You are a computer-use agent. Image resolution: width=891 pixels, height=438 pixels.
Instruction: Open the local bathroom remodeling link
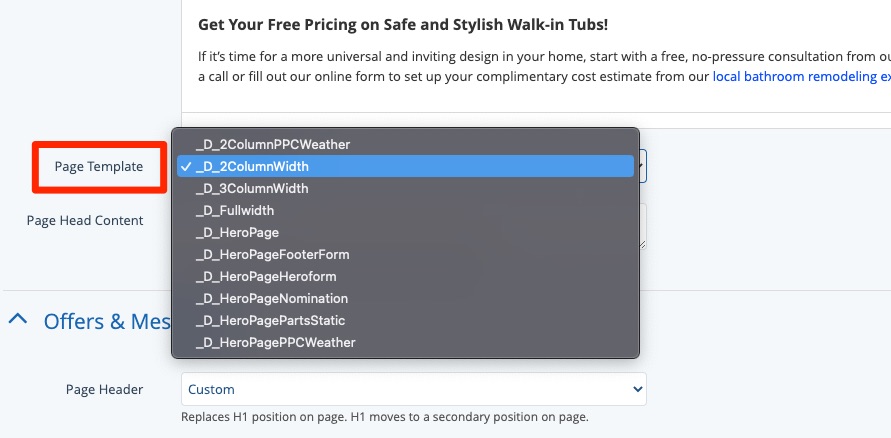pyautogui.click(x=800, y=76)
